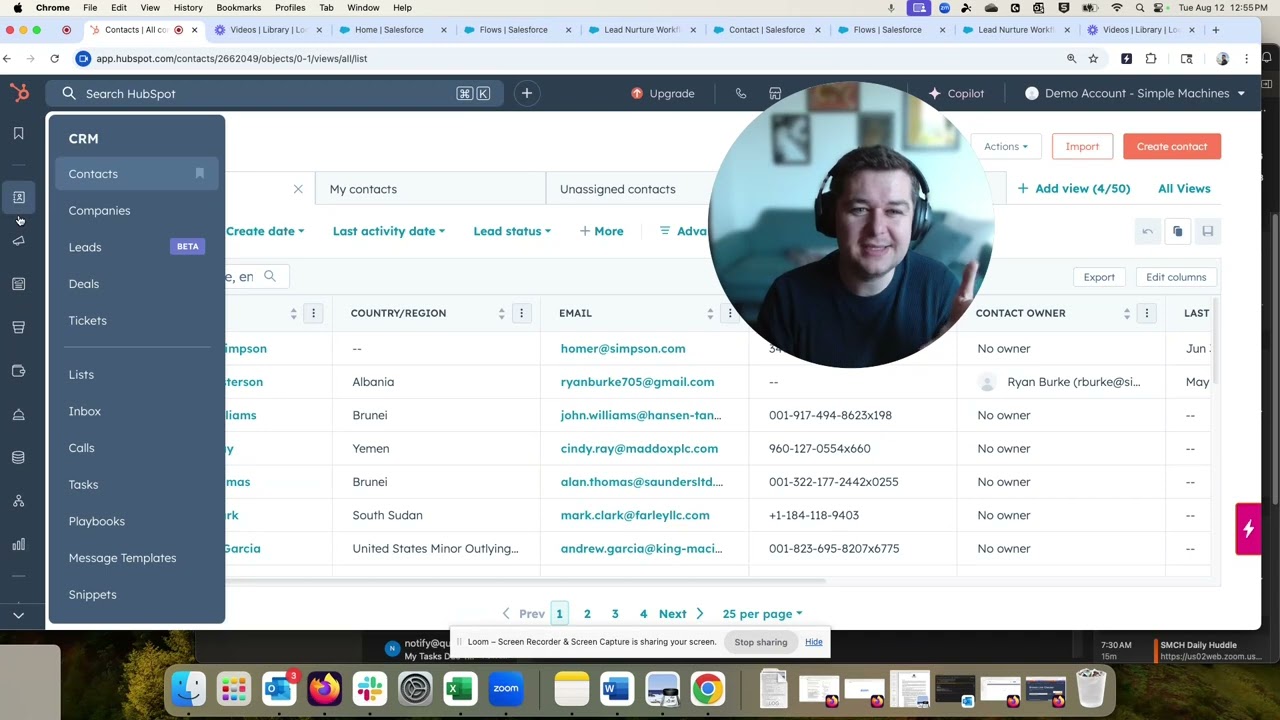Open email homer@simpson.com
The width and height of the screenshot is (1280, 720).
(x=623, y=349)
